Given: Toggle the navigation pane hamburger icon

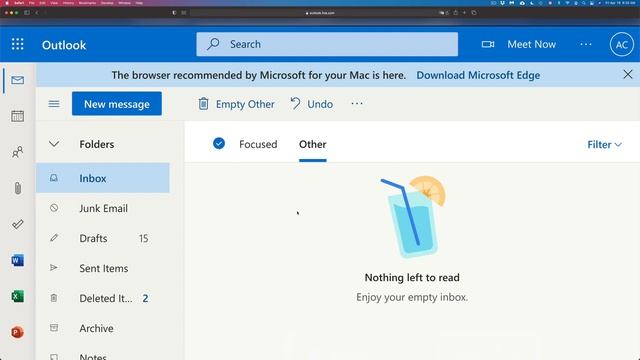Looking at the screenshot, I should (54, 104).
